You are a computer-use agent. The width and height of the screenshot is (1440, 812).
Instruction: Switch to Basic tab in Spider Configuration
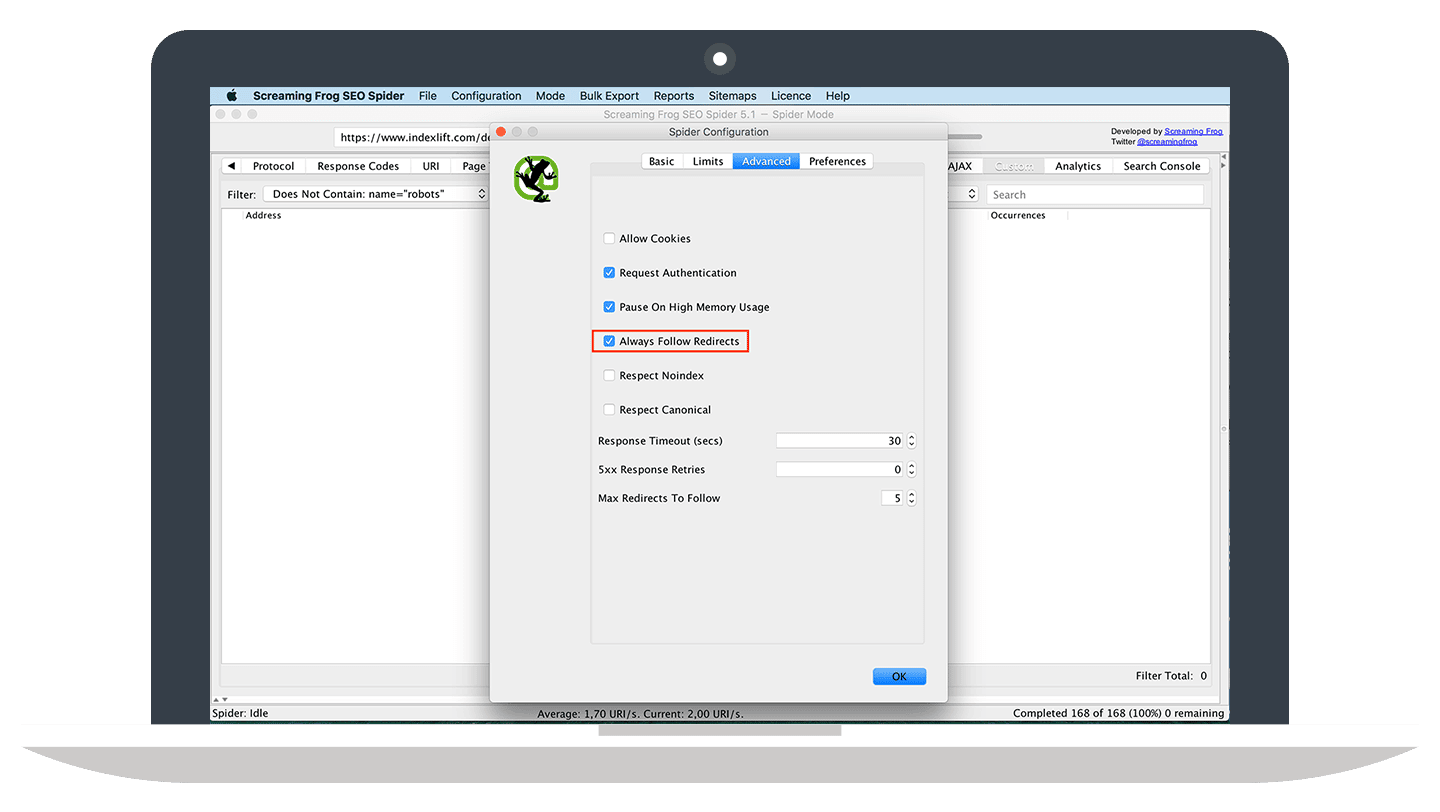[x=661, y=161]
